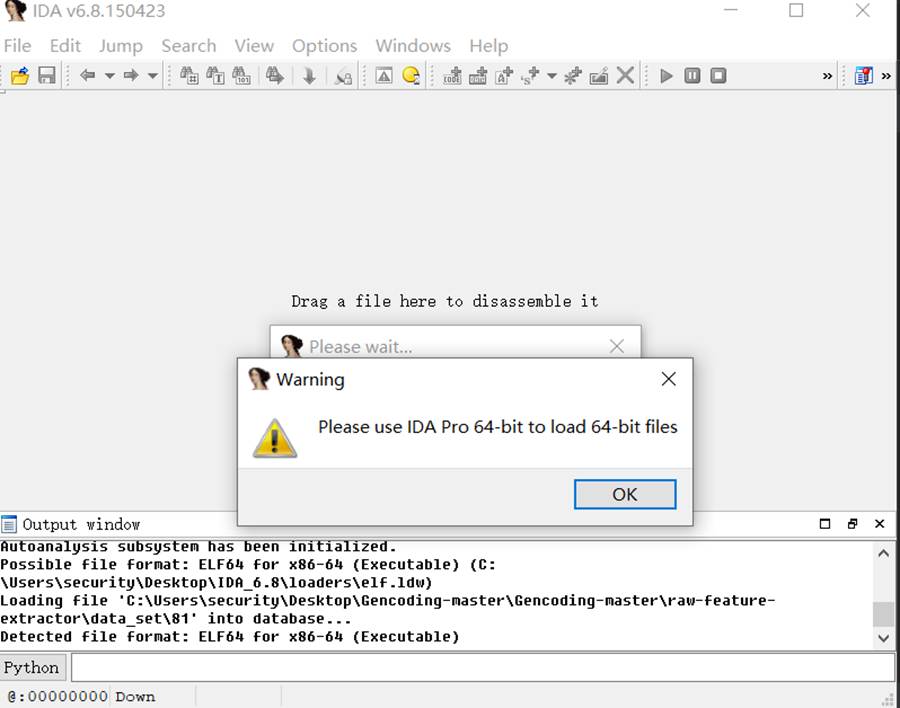This screenshot has height=708, width=900.
Task: Open the Help menu
Action: (488, 45)
